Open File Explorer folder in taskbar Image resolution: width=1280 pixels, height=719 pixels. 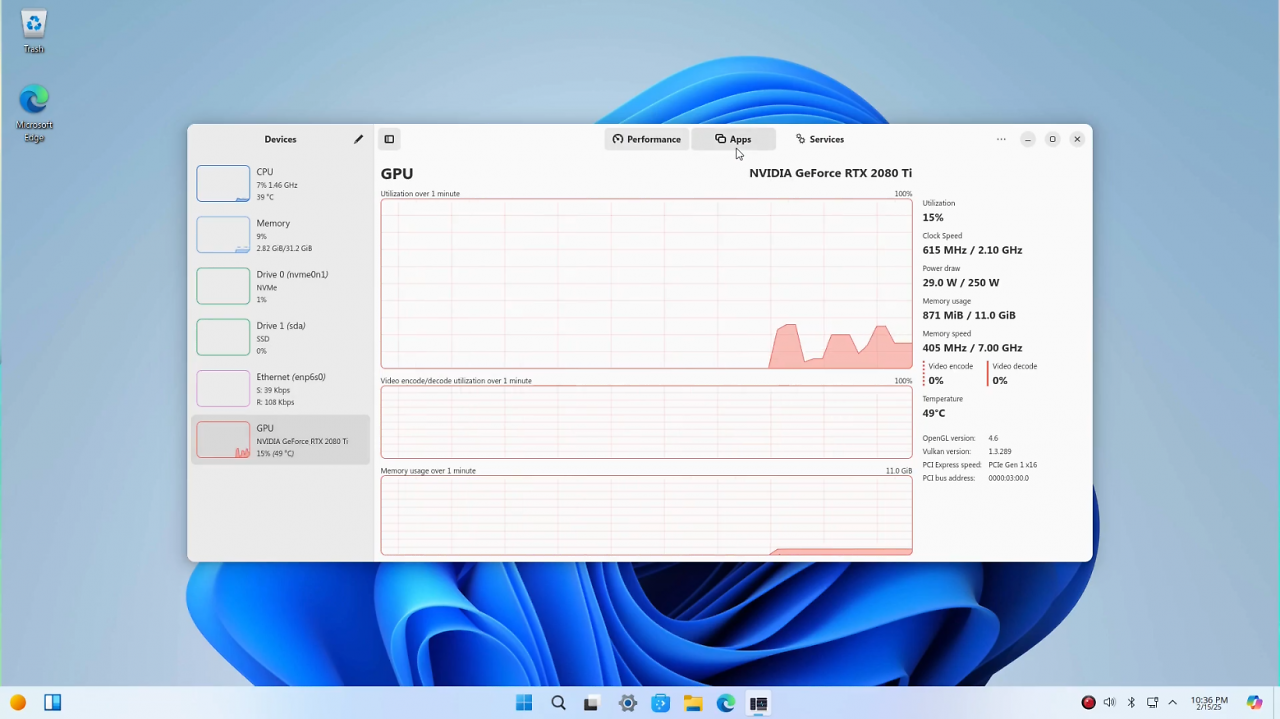pos(693,703)
